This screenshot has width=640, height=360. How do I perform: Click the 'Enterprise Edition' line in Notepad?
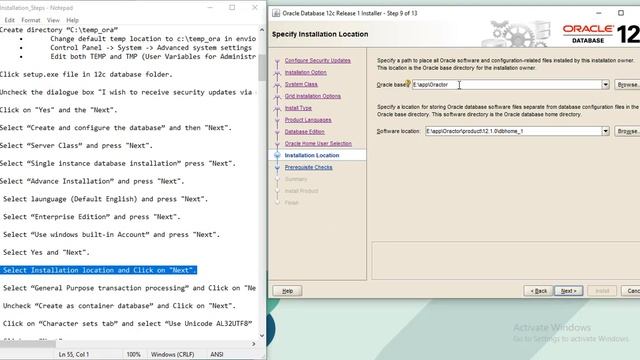point(91,216)
